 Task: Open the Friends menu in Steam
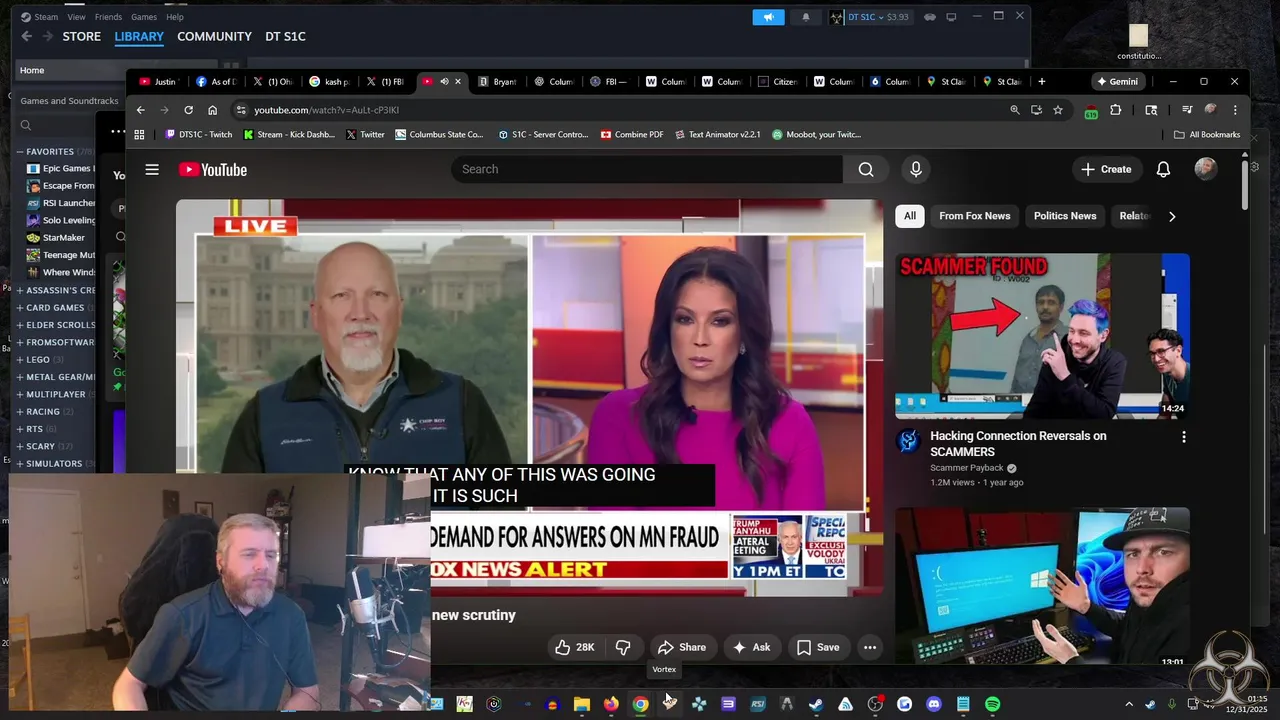pyautogui.click(x=108, y=17)
